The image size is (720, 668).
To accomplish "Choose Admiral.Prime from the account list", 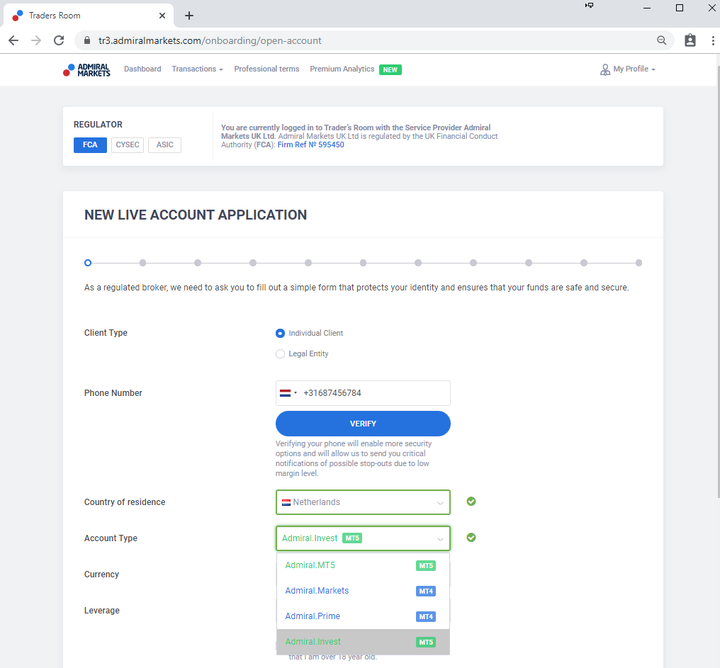I will coord(363,616).
